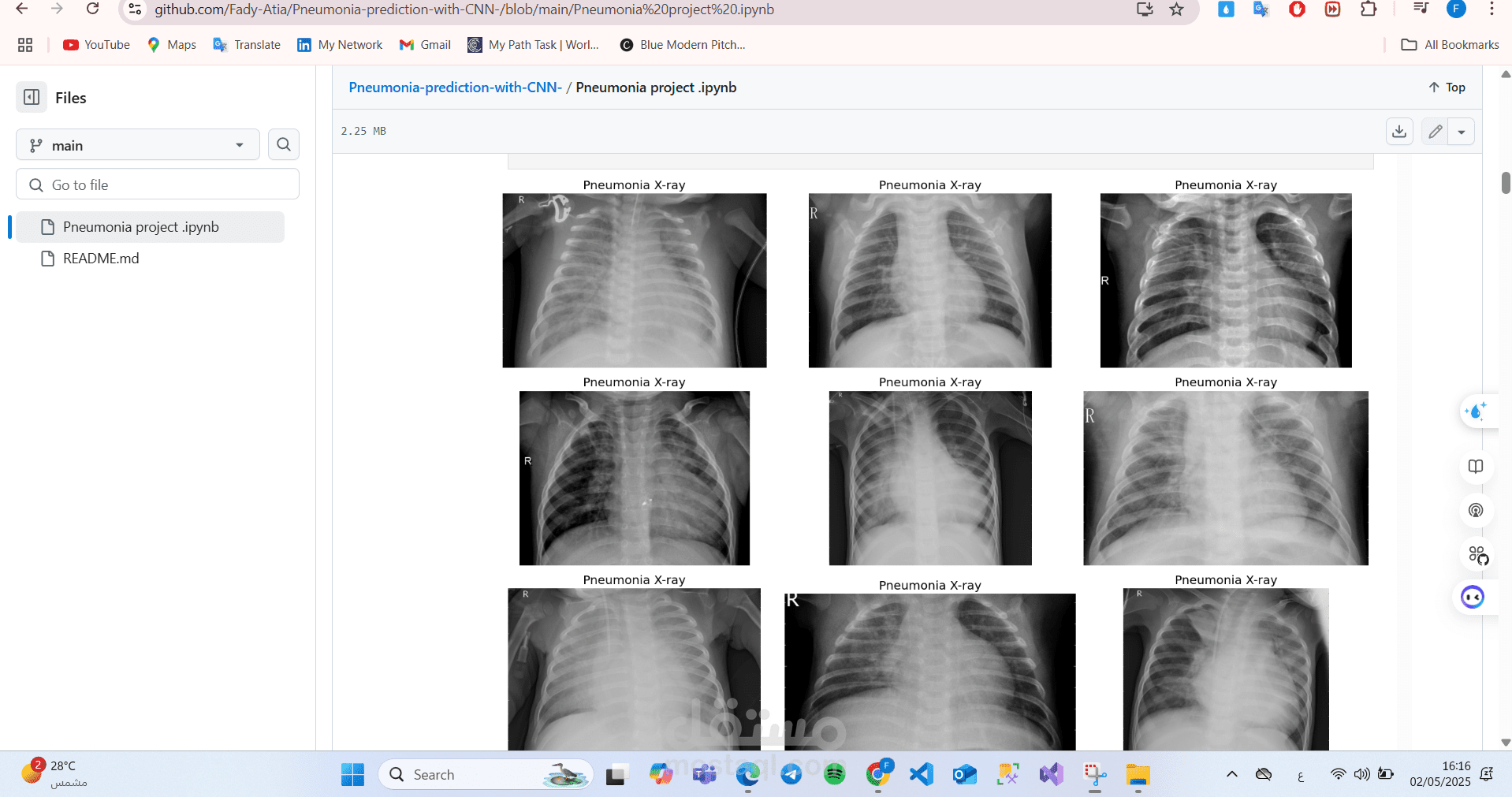Open Pneumonia project .ipynb in file tree
The height and width of the screenshot is (797, 1512).
(x=150, y=227)
